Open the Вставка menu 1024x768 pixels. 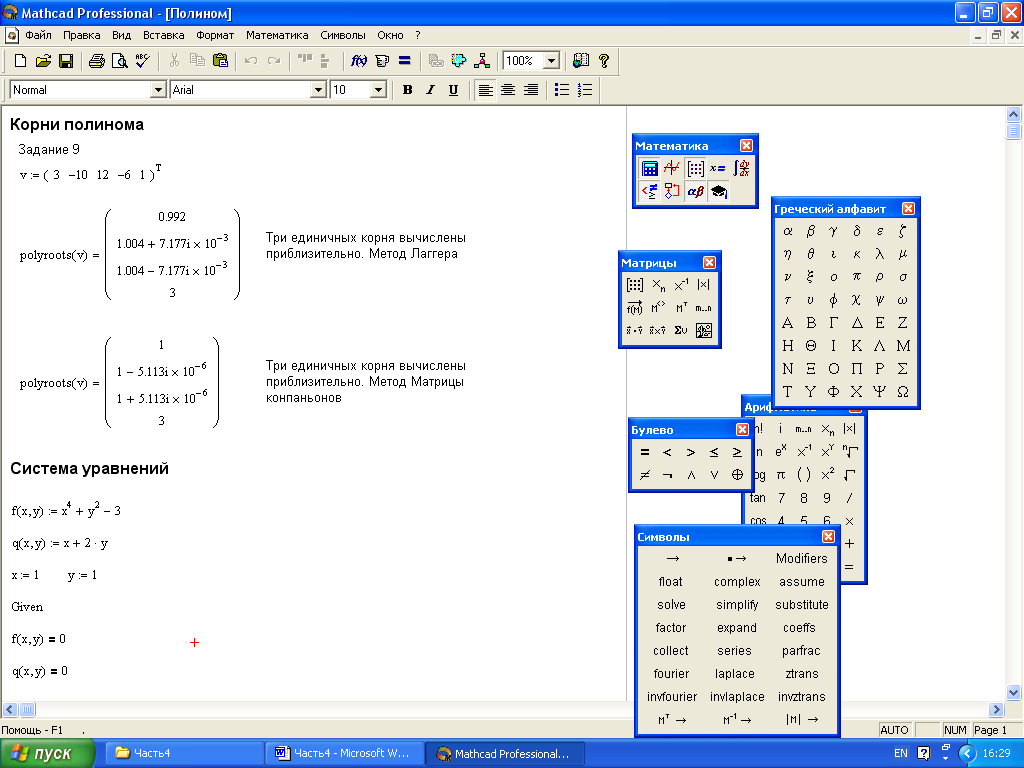pyautogui.click(x=163, y=35)
